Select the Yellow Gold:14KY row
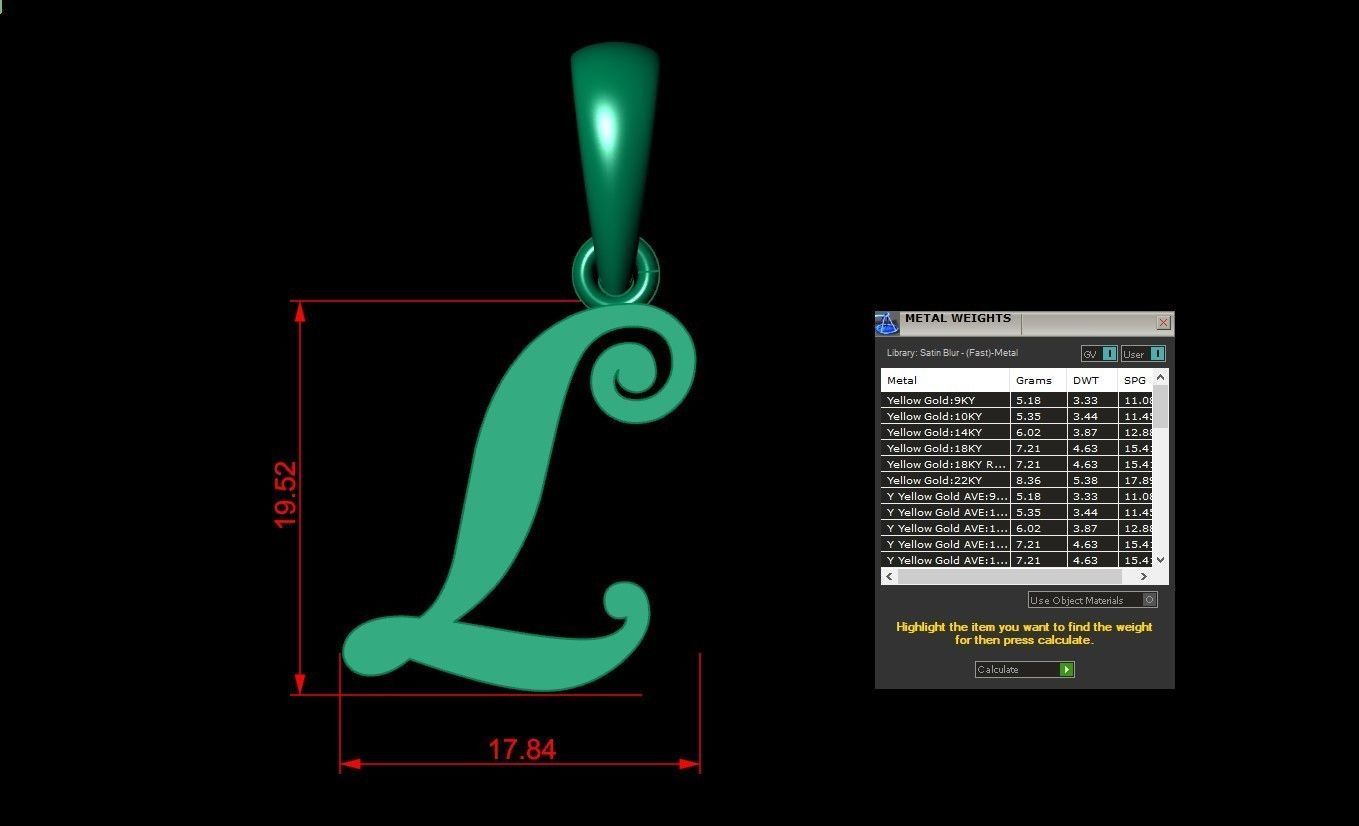 1017,432
